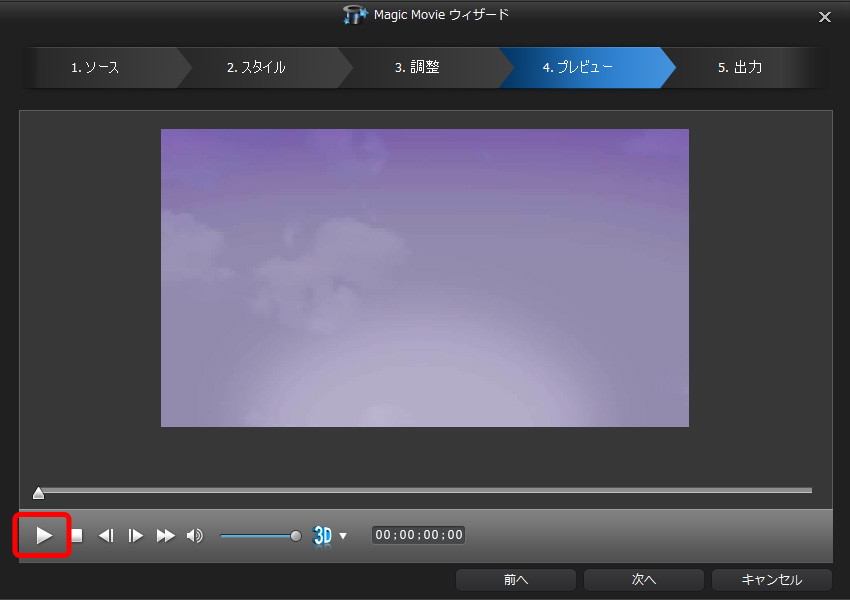
Task: Open the 3D settings dropdown arrow
Action: (x=343, y=536)
